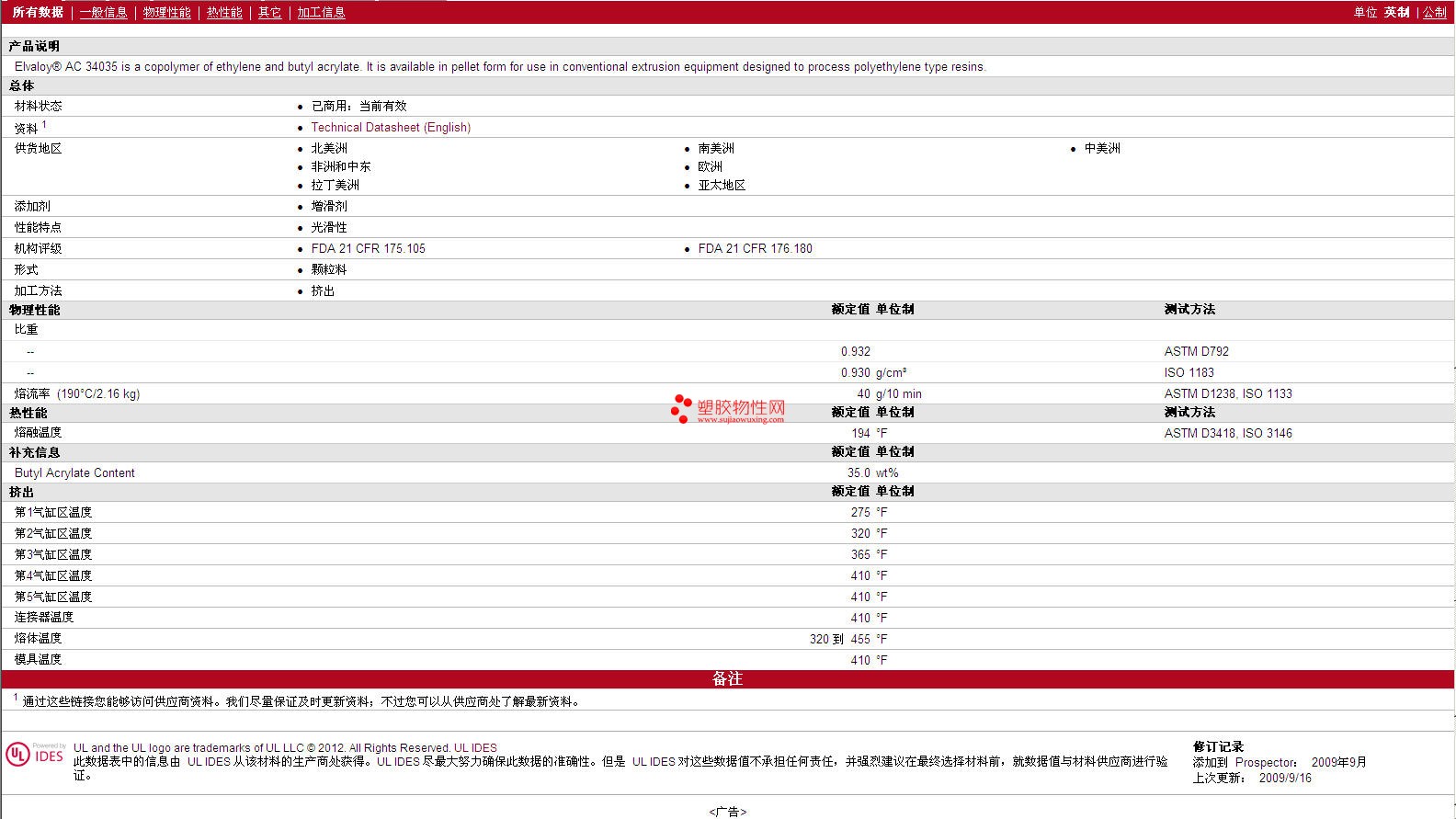
Task: Select the 365 °F value for 第3气缸区温度
Action: [870, 555]
